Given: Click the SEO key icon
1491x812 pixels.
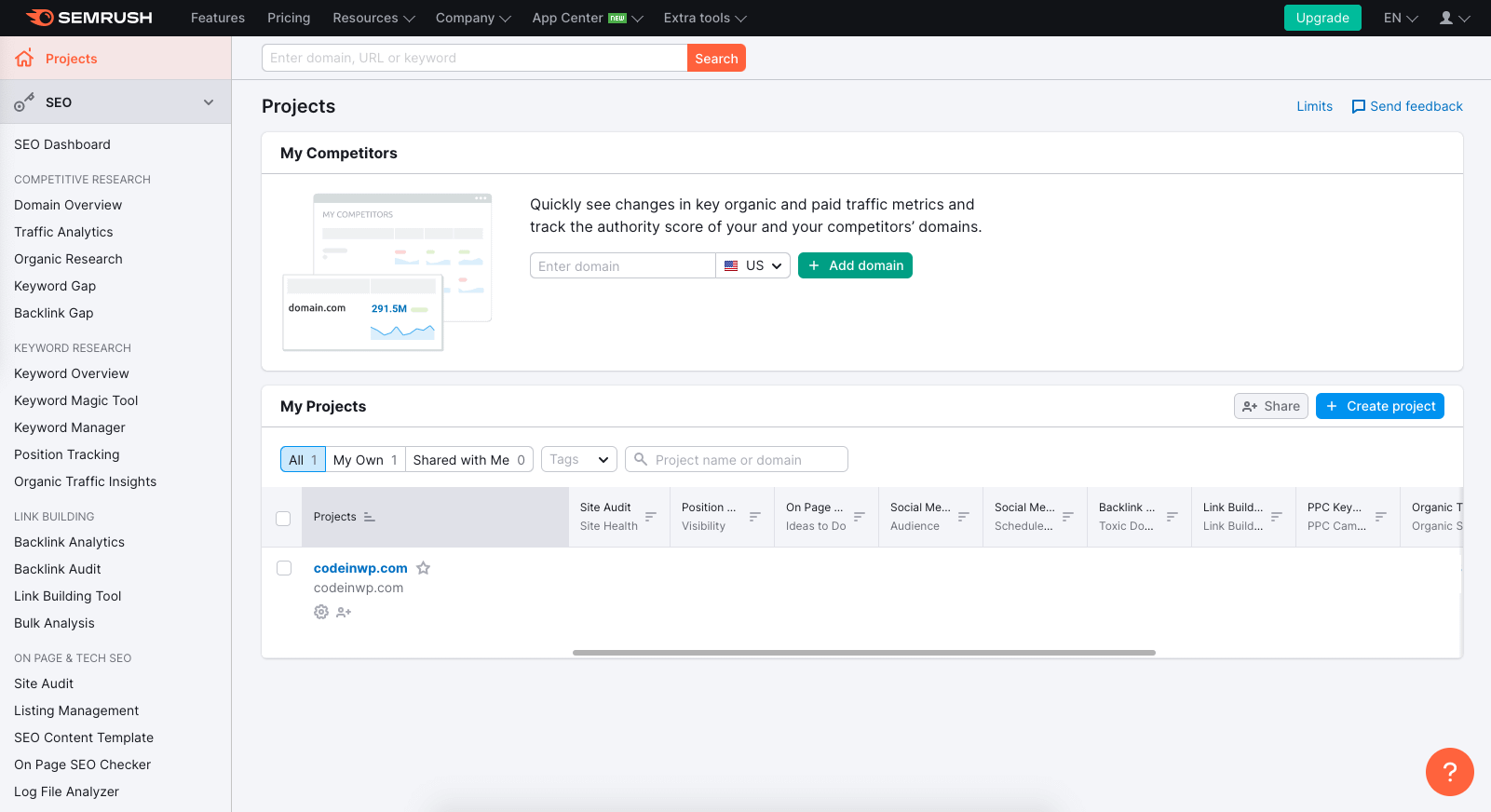Looking at the screenshot, I should tap(24, 102).
